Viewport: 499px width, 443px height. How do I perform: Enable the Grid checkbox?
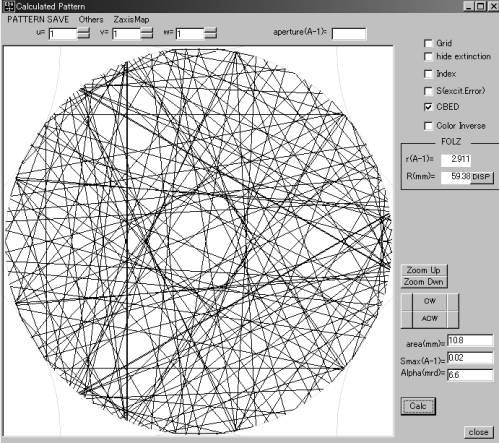pyautogui.click(x=428, y=43)
